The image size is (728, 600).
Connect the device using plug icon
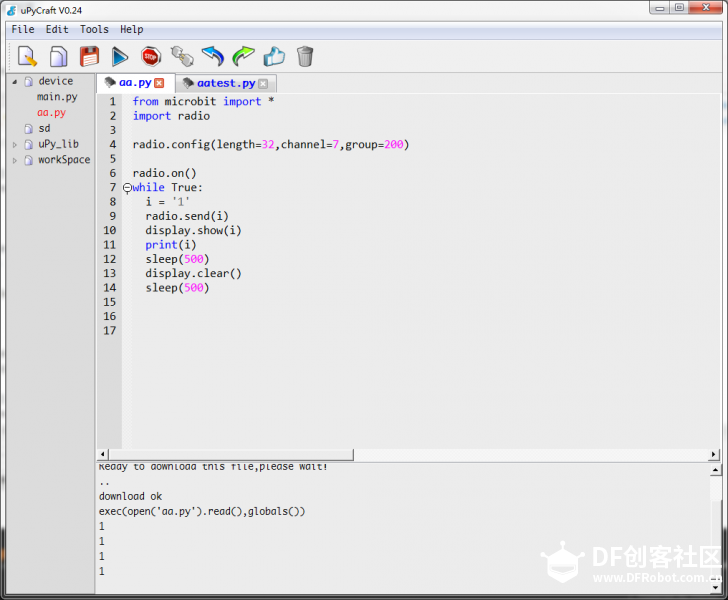point(182,57)
